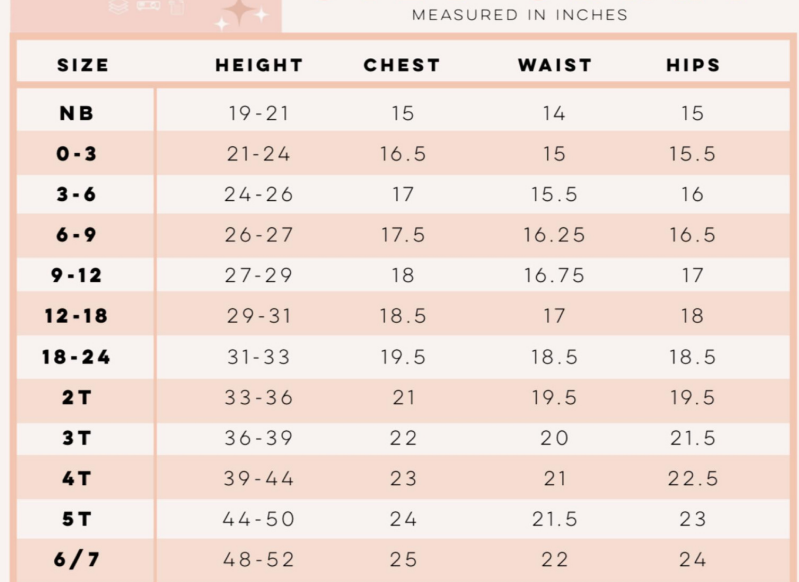Click the HEIGHT column header
The width and height of the screenshot is (799, 582).
tap(259, 65)
